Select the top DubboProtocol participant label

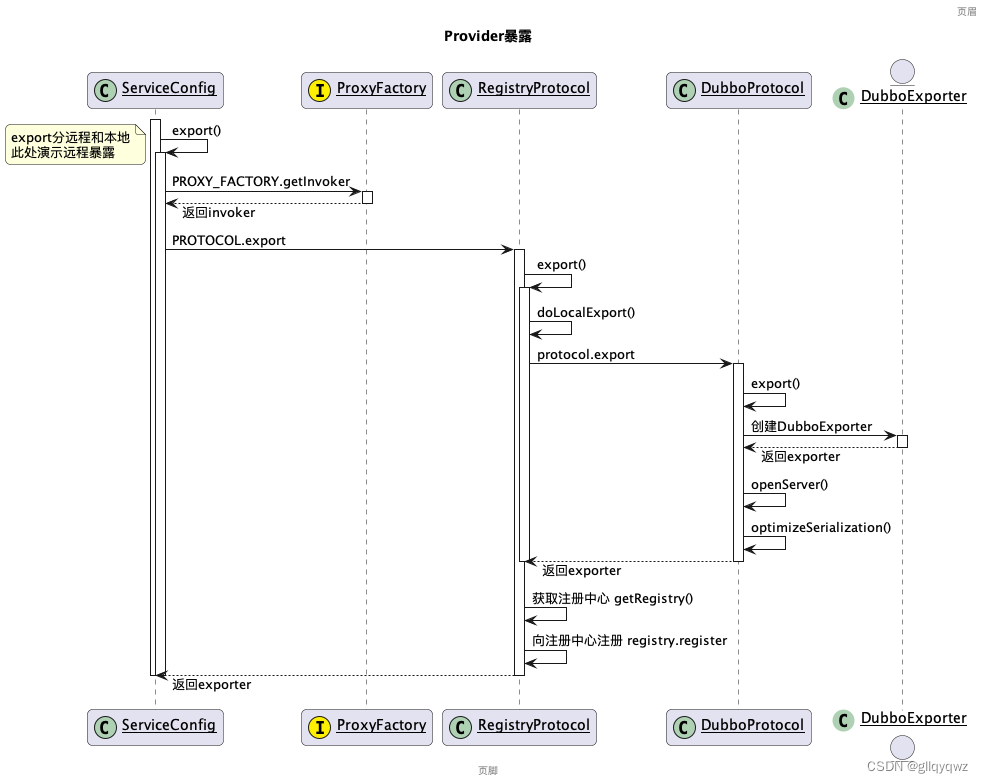tap(752, 88)
